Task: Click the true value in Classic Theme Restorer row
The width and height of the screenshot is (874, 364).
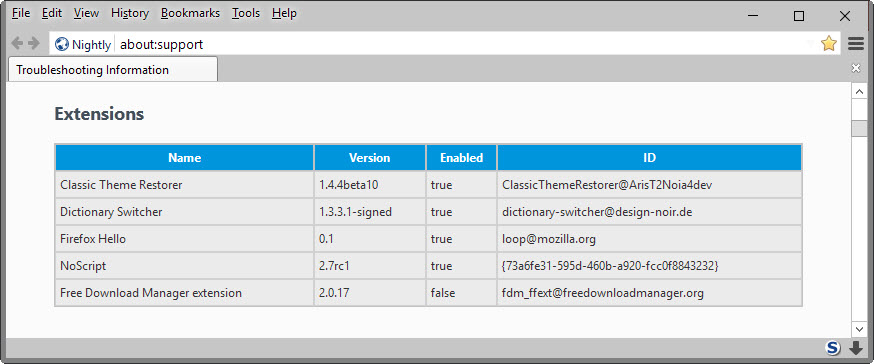Action: click(x=441, y=185)
